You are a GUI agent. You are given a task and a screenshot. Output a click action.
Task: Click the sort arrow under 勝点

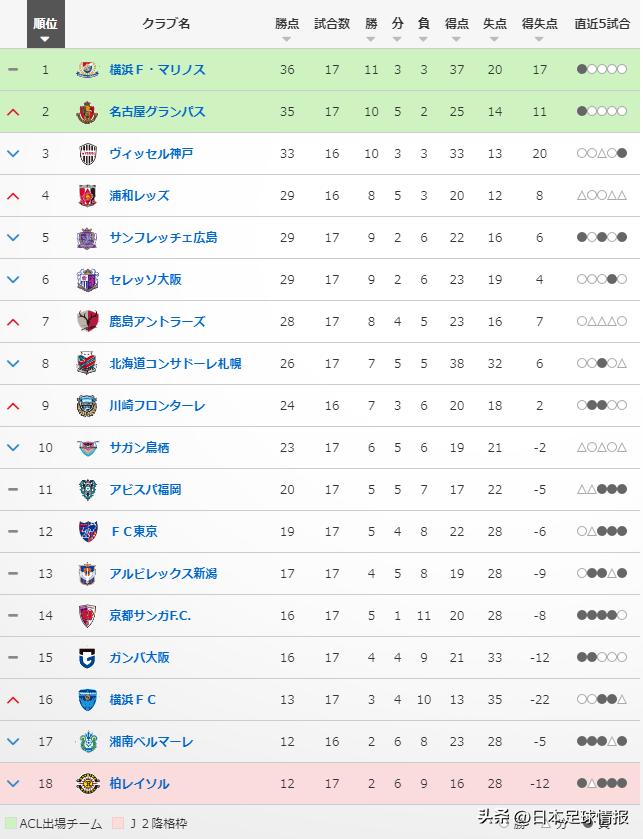point(287,37)
